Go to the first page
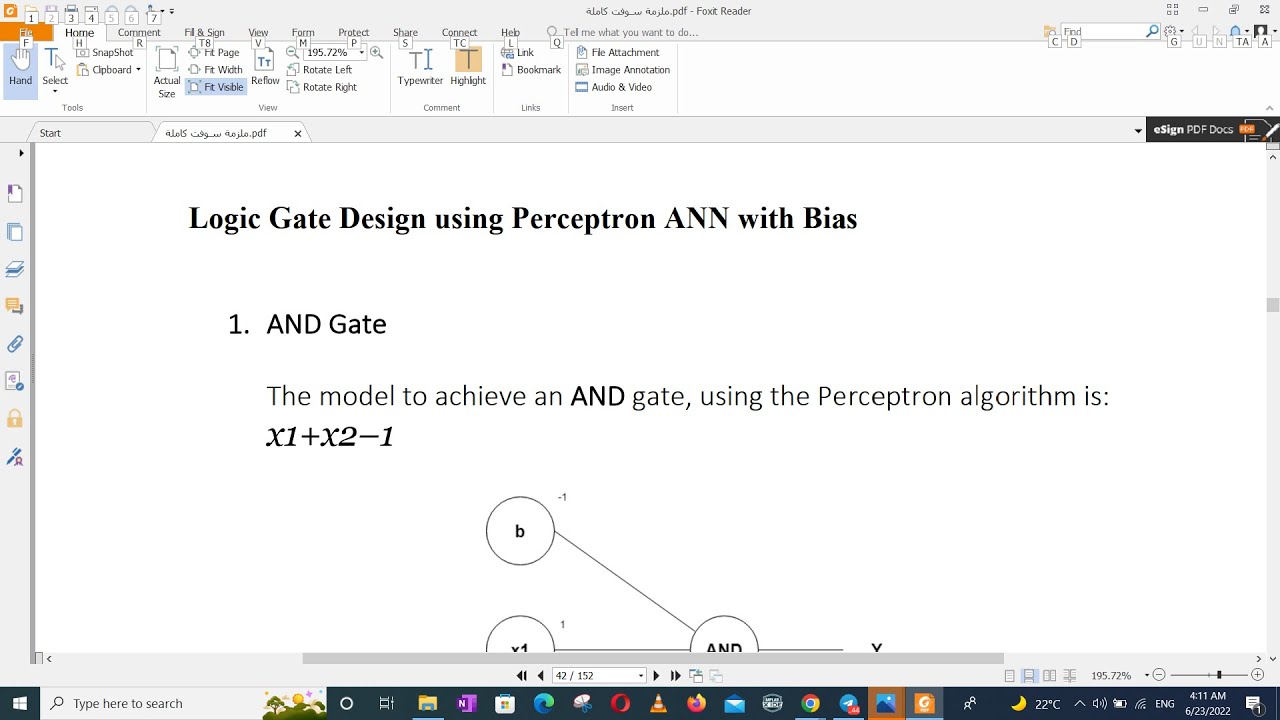1280x720 pixels. point(521,676)
